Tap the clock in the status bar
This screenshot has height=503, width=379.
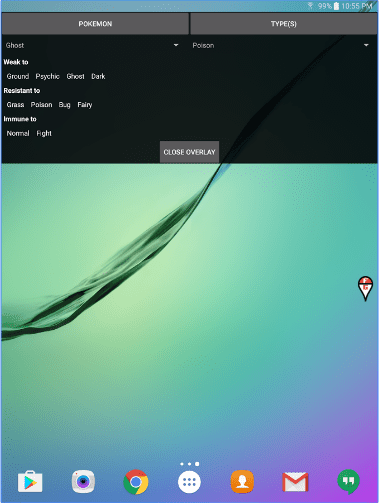tap(357, 6)
